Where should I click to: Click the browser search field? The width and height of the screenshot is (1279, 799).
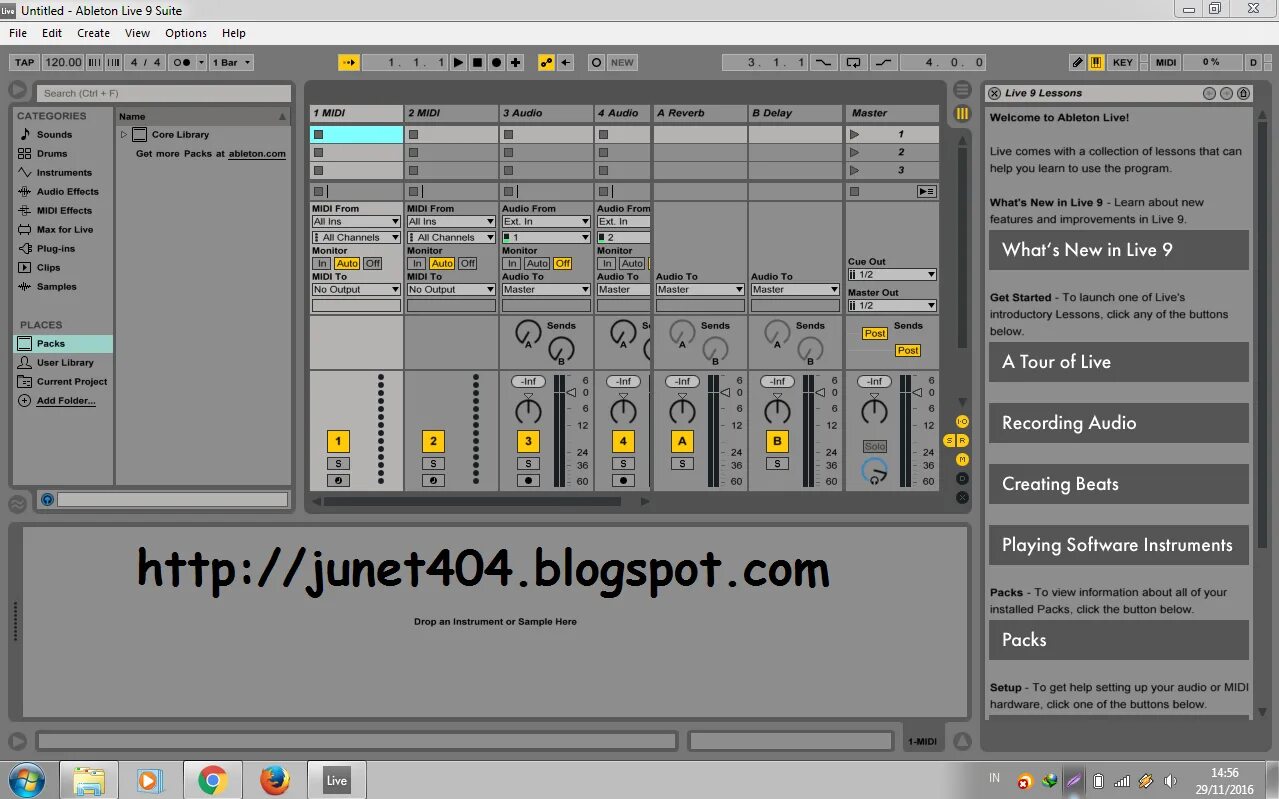tap(164, 93)
